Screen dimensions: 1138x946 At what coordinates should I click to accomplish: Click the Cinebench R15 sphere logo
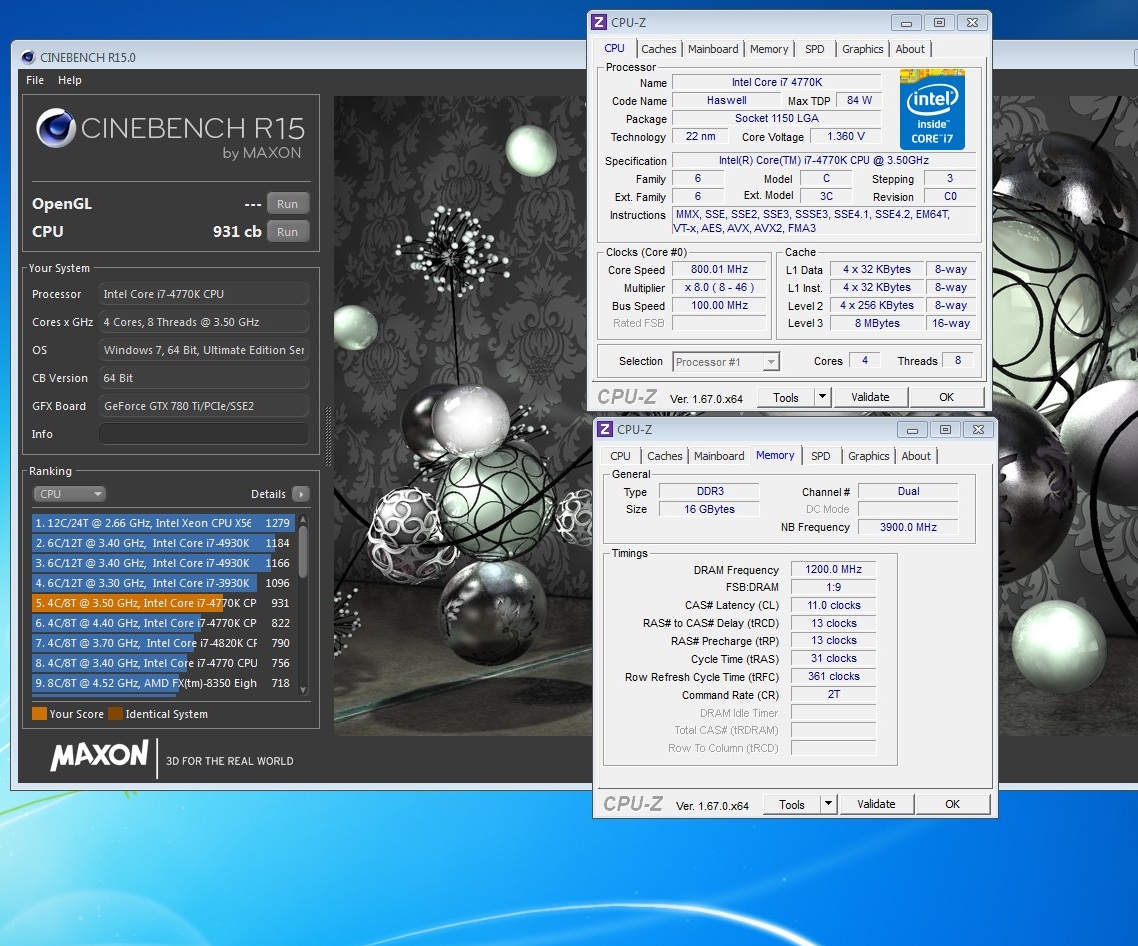click(x=56, y=128)
